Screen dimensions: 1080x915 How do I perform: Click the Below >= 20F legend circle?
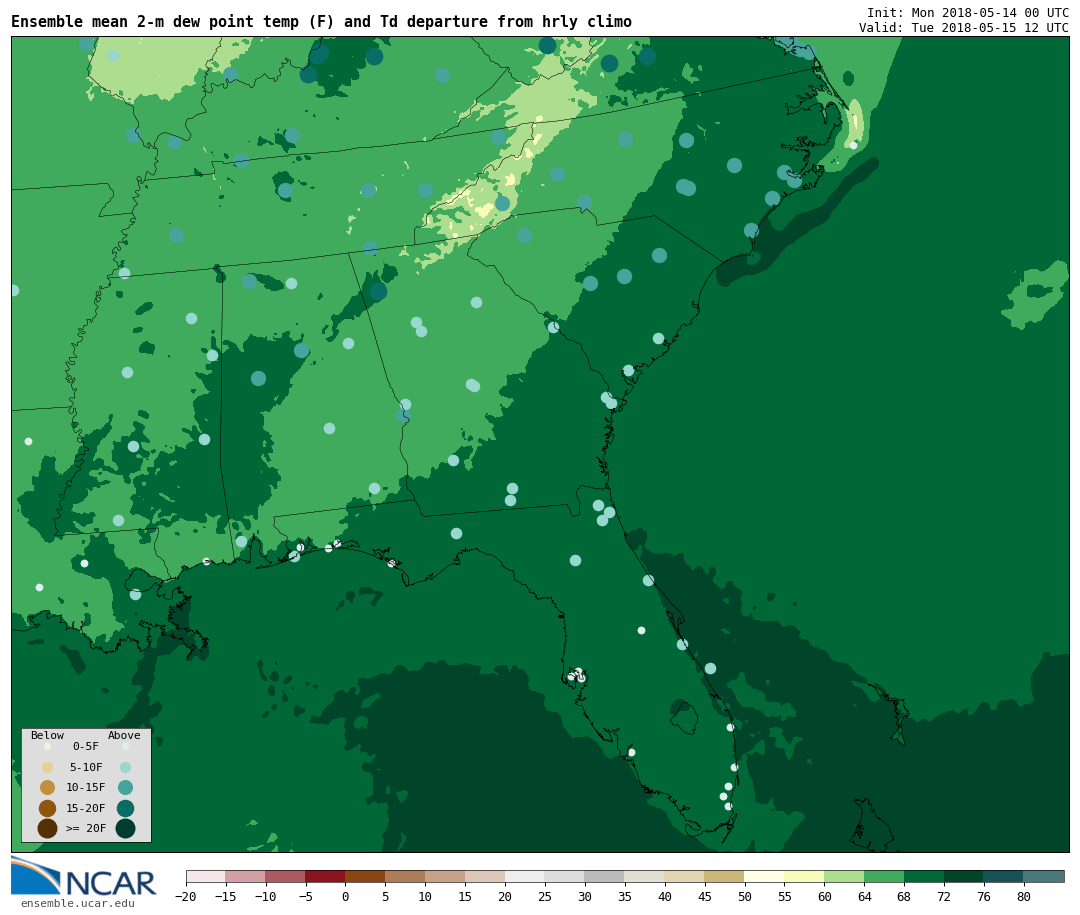point(48,828)
